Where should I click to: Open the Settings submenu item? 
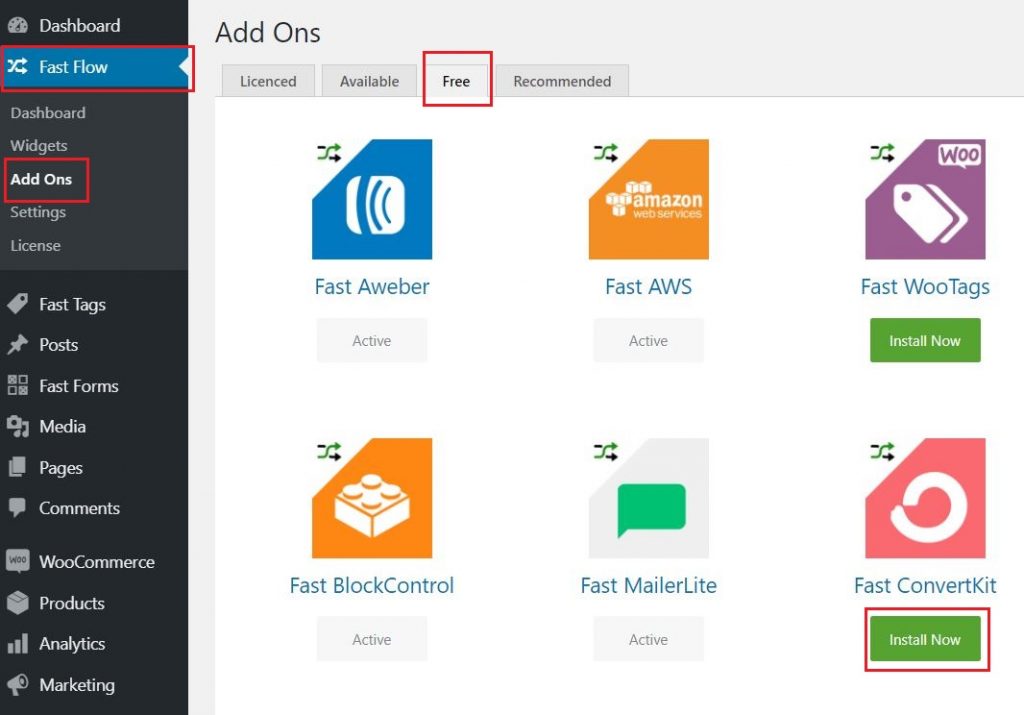tap(38, 212)
